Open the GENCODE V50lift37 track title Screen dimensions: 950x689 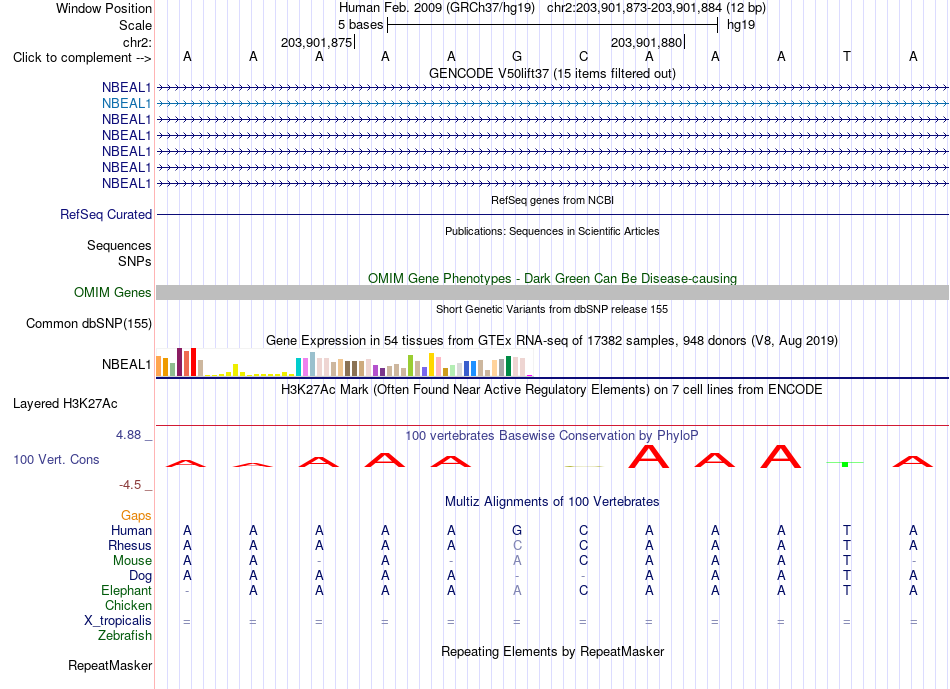[x=552, y=73]
